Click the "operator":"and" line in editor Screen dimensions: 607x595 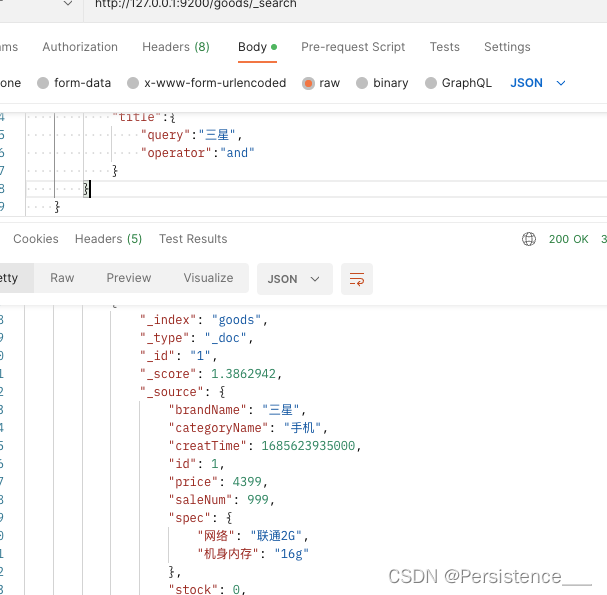(197, 153)
